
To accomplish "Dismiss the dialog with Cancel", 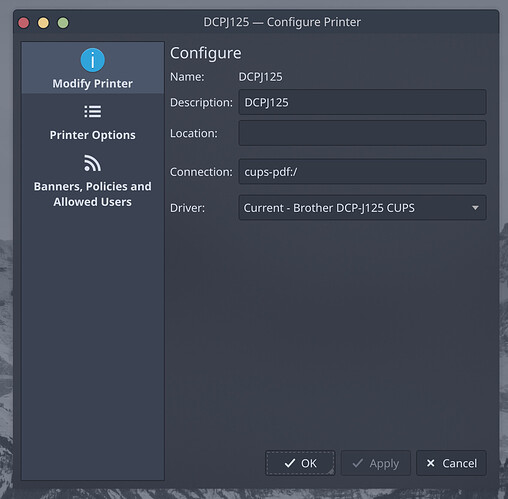I will click(x=451, y=463).
